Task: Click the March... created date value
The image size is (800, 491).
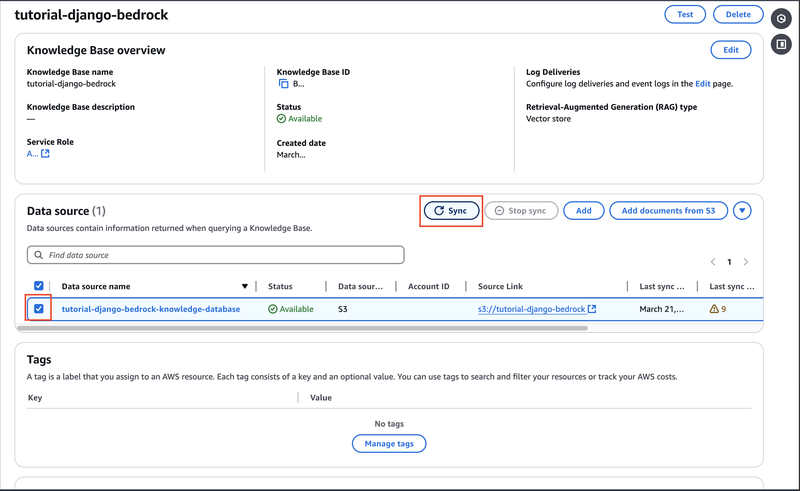Action: pyautogui.click(x=291, y=155)
